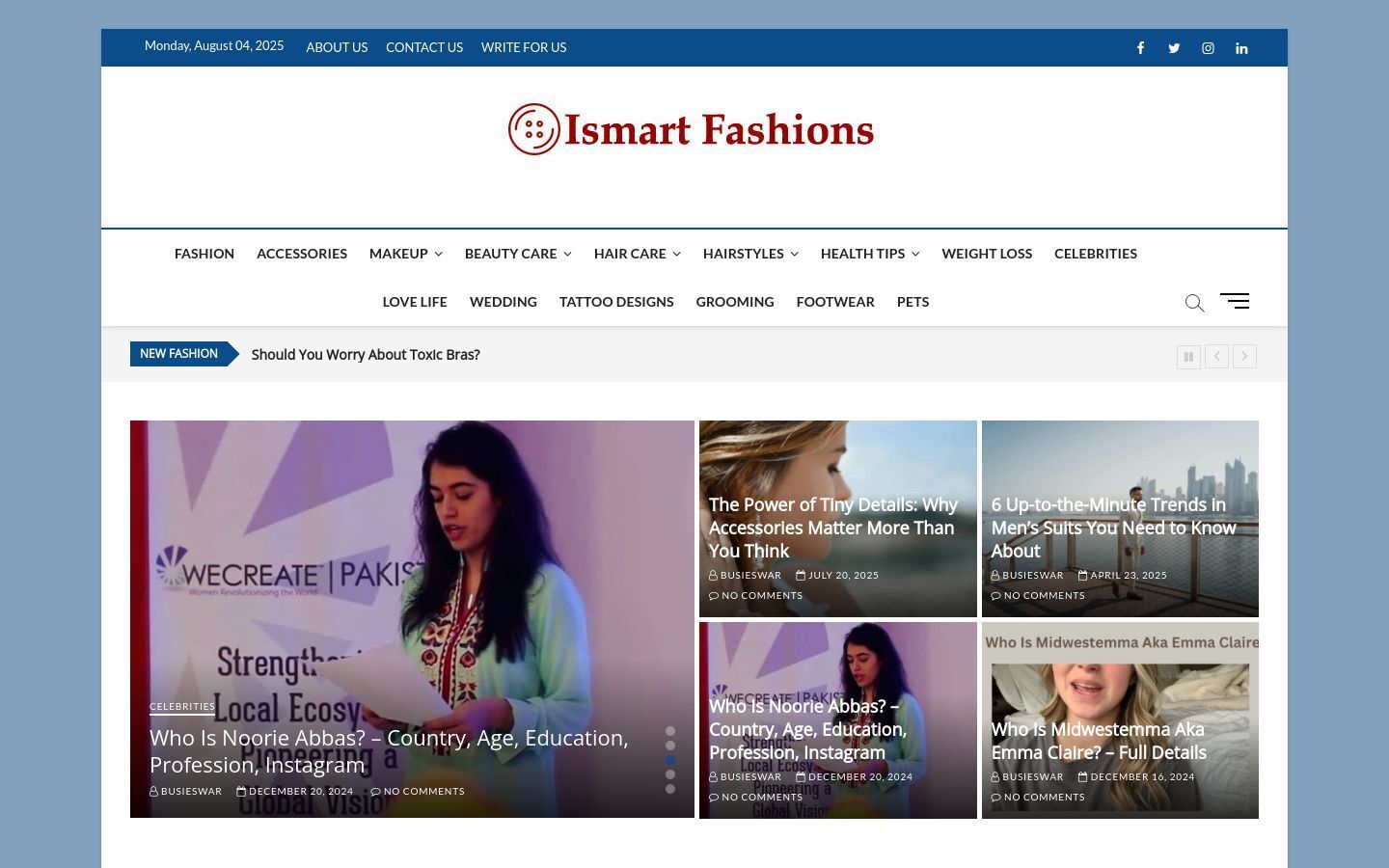Navigate to Tattoo Designs
Image resolution: width=1389 pixels, height=868 pixels.
click(616, 302)
